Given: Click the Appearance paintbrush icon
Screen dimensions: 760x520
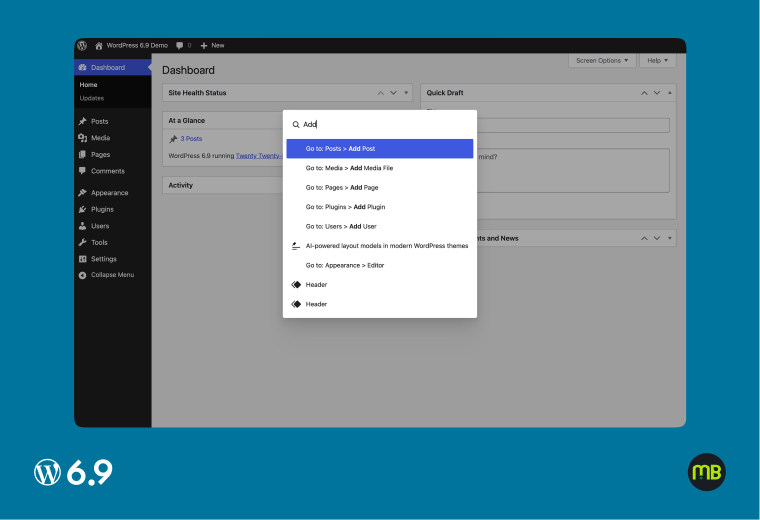Looking at the screenshot, I should pyautogui.click(x=82, y=193).
